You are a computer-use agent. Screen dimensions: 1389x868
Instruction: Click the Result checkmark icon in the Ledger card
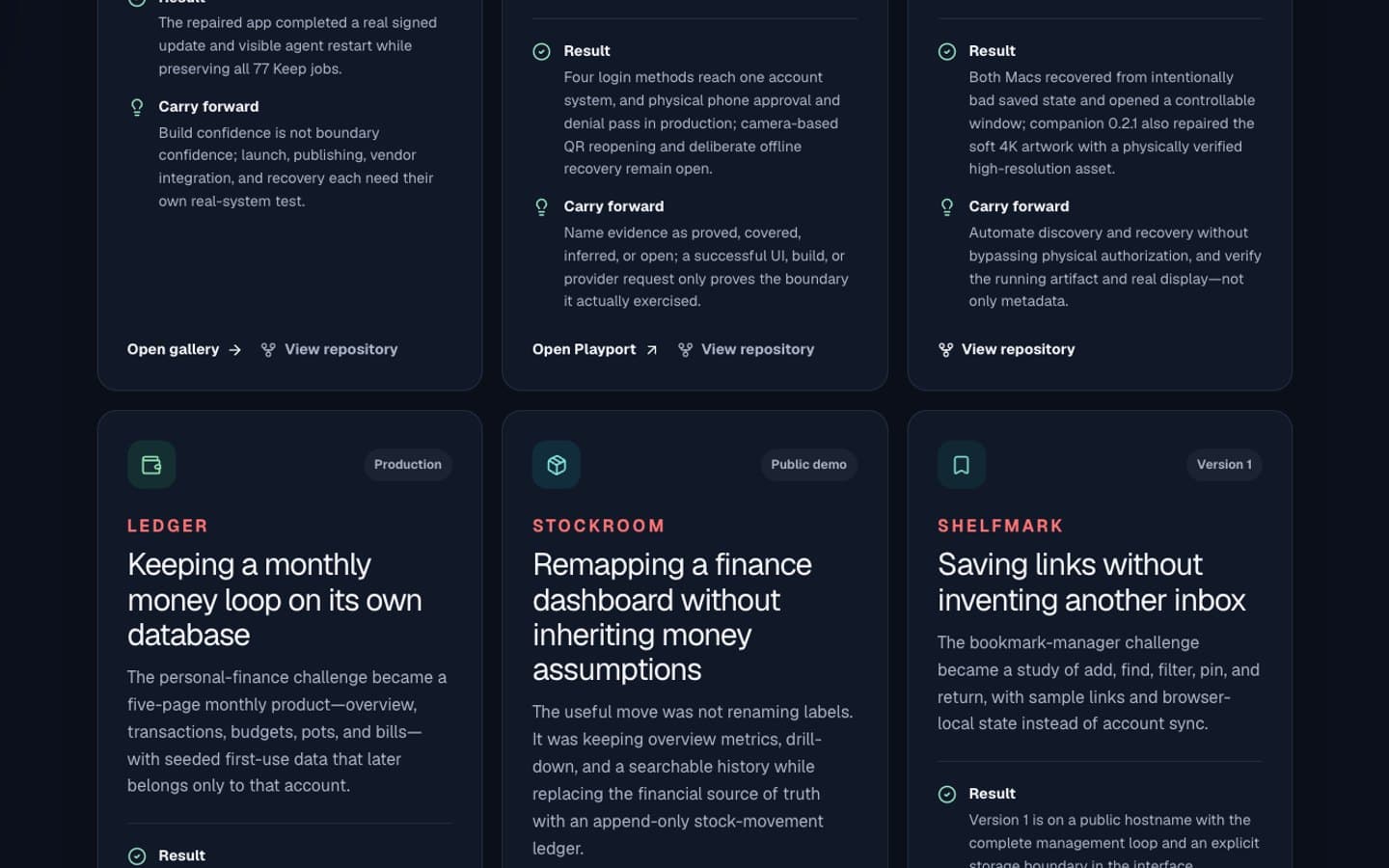(x=137, y=855)
